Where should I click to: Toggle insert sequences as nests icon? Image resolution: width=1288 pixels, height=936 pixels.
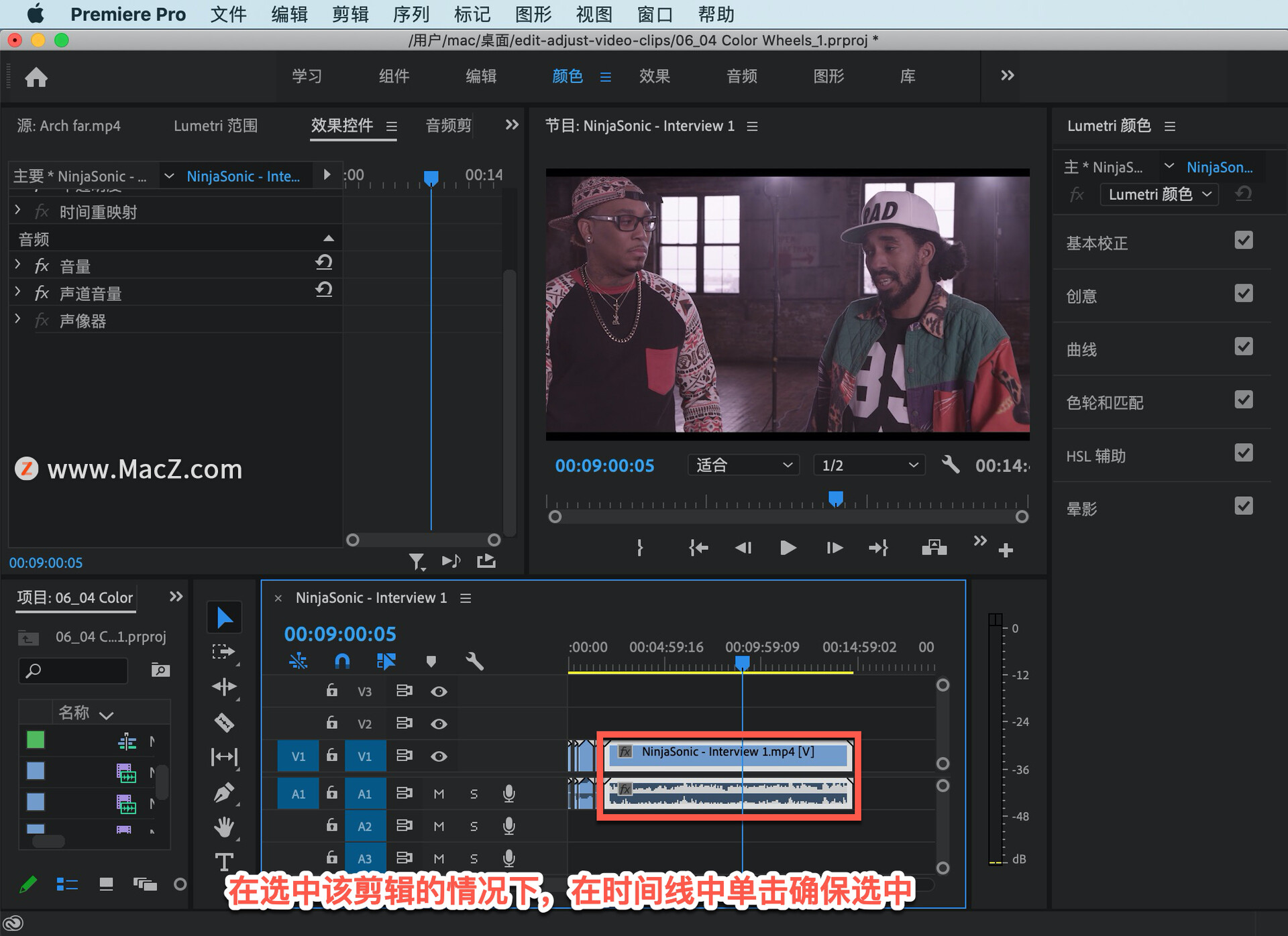pyautogui.click(x=299, y=662)
